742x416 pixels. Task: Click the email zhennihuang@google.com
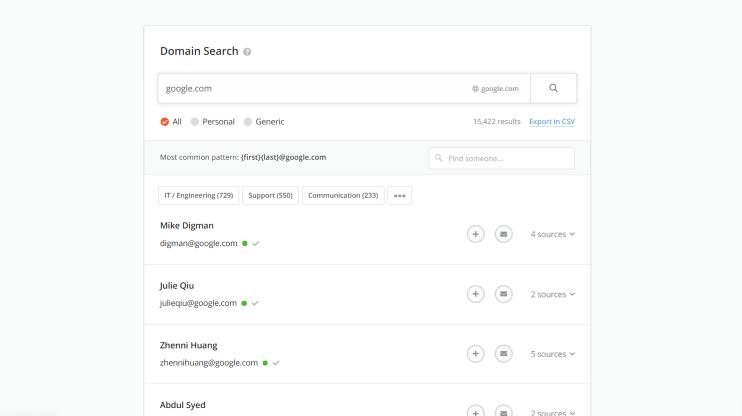tap(209, 363)
